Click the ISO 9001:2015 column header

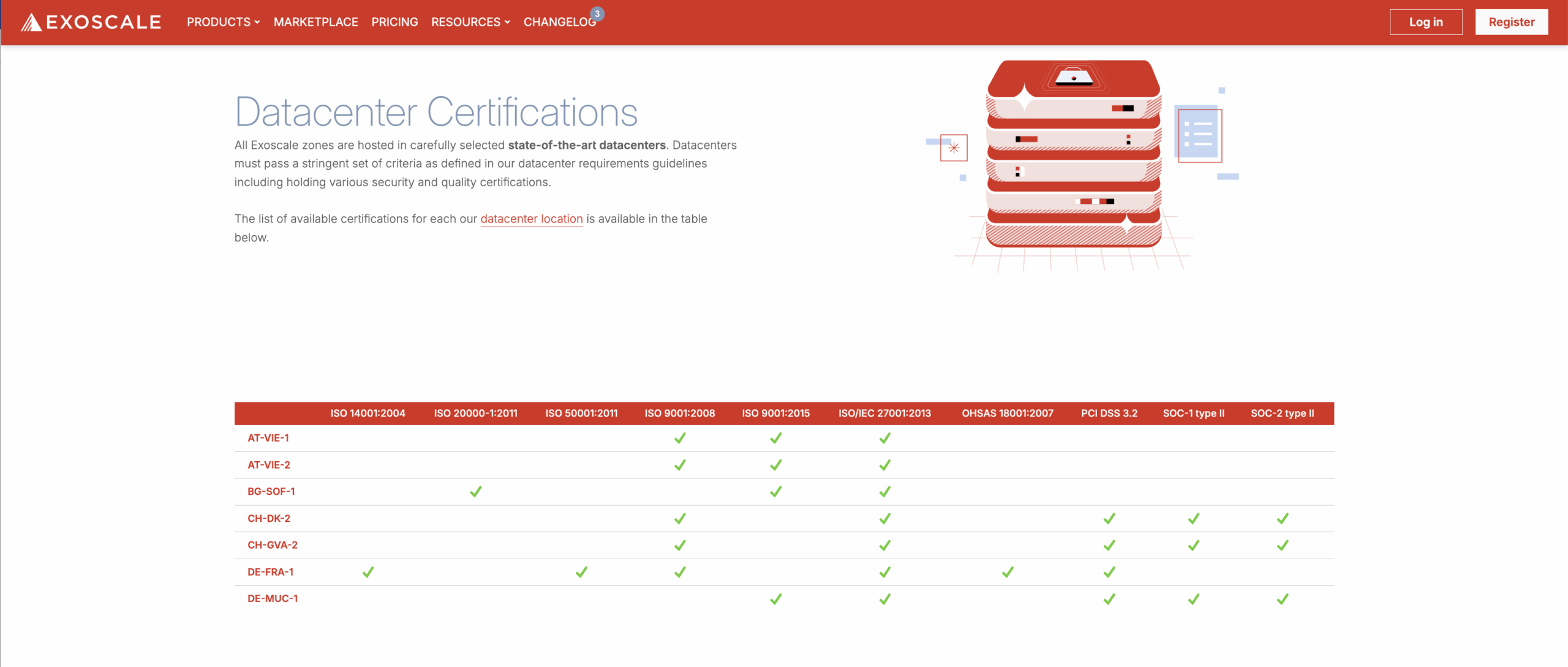[776, 413]
